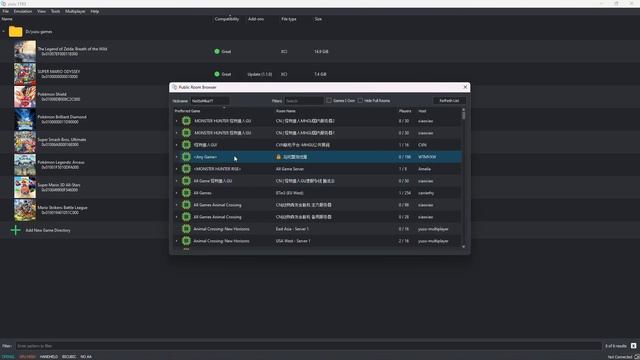
Task: Open the View menu
Action: [41, 11]
